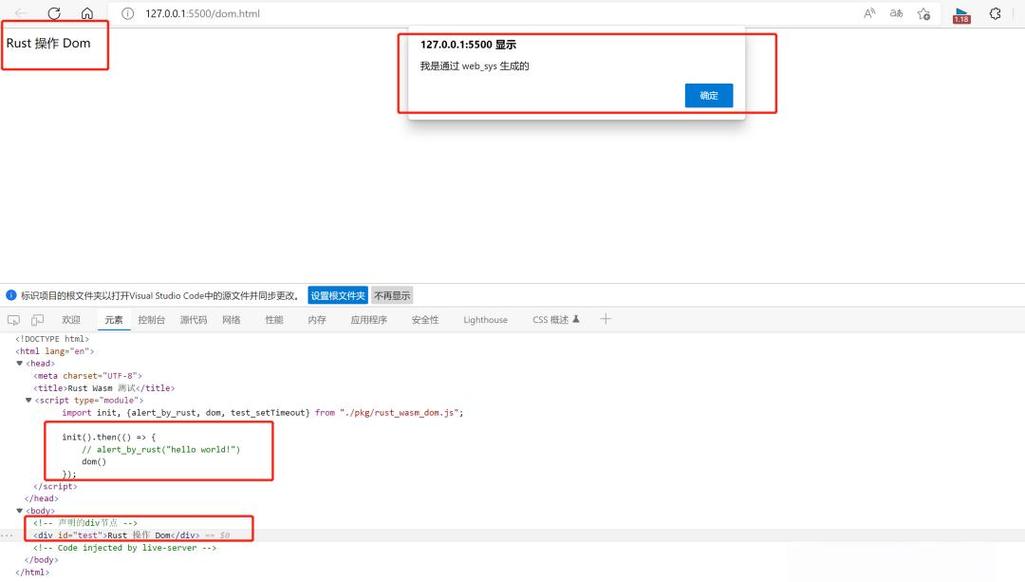Click the read aloud icon
Image resolution: width=1025 pixels, height=582 pixels.
point(869,13)
